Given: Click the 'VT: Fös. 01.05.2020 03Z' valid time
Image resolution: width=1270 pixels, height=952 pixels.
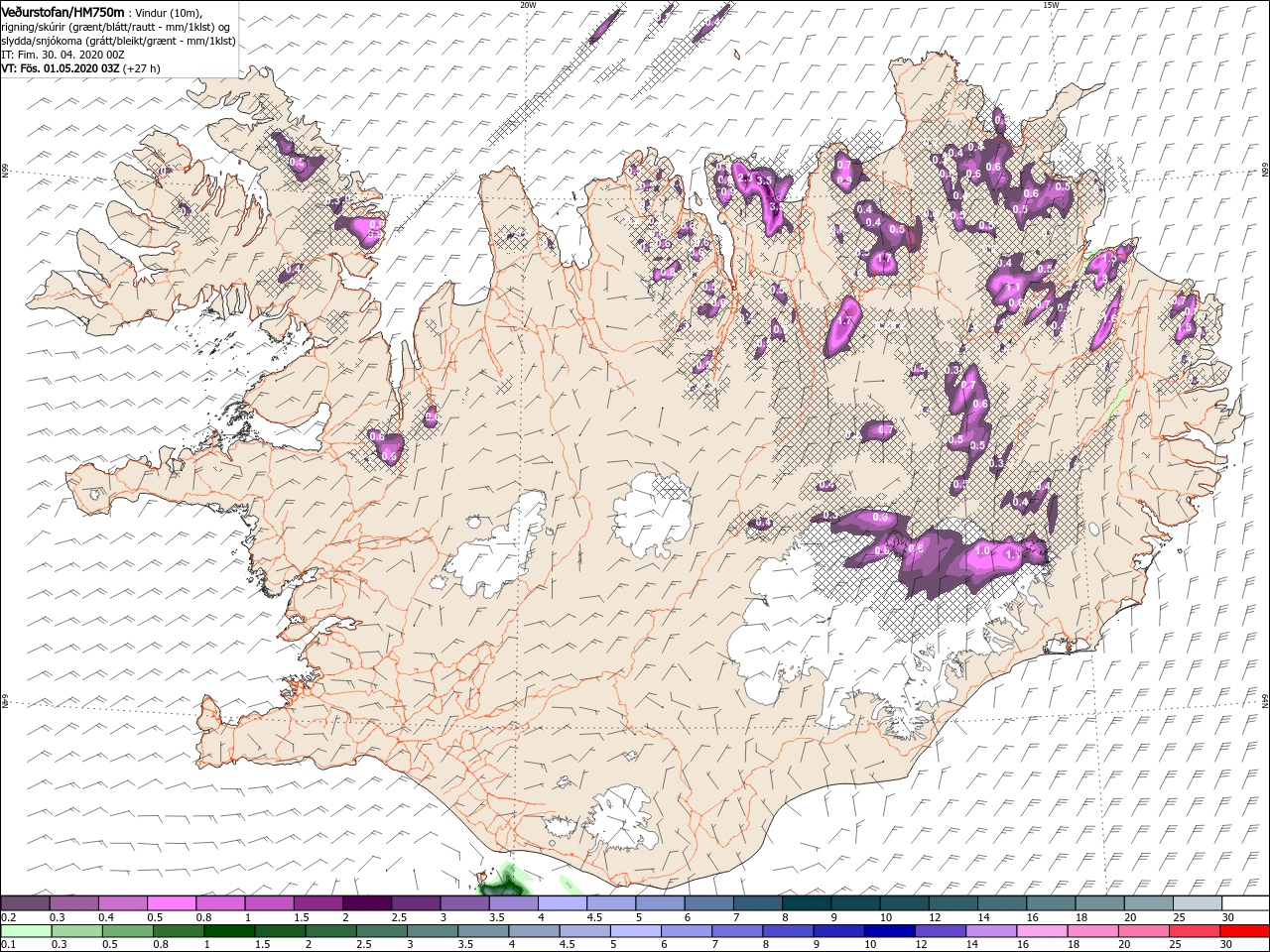Looking at the screenshot, I should tap(61, 68).
